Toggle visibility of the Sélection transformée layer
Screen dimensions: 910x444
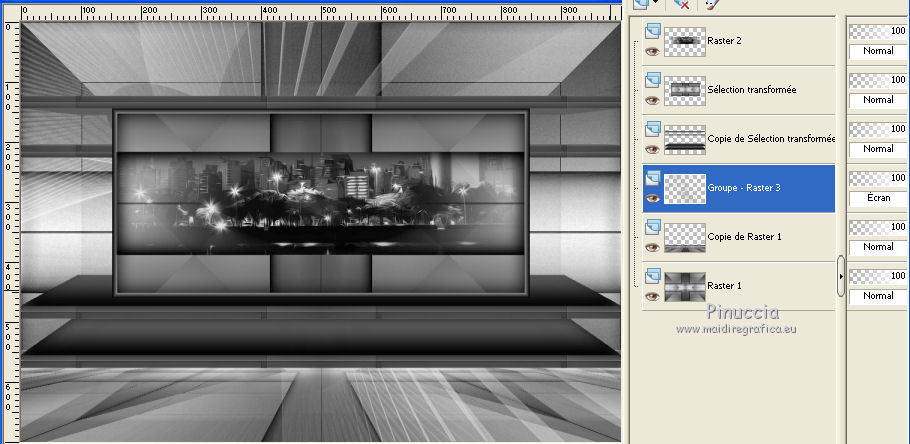pos(653,100)
